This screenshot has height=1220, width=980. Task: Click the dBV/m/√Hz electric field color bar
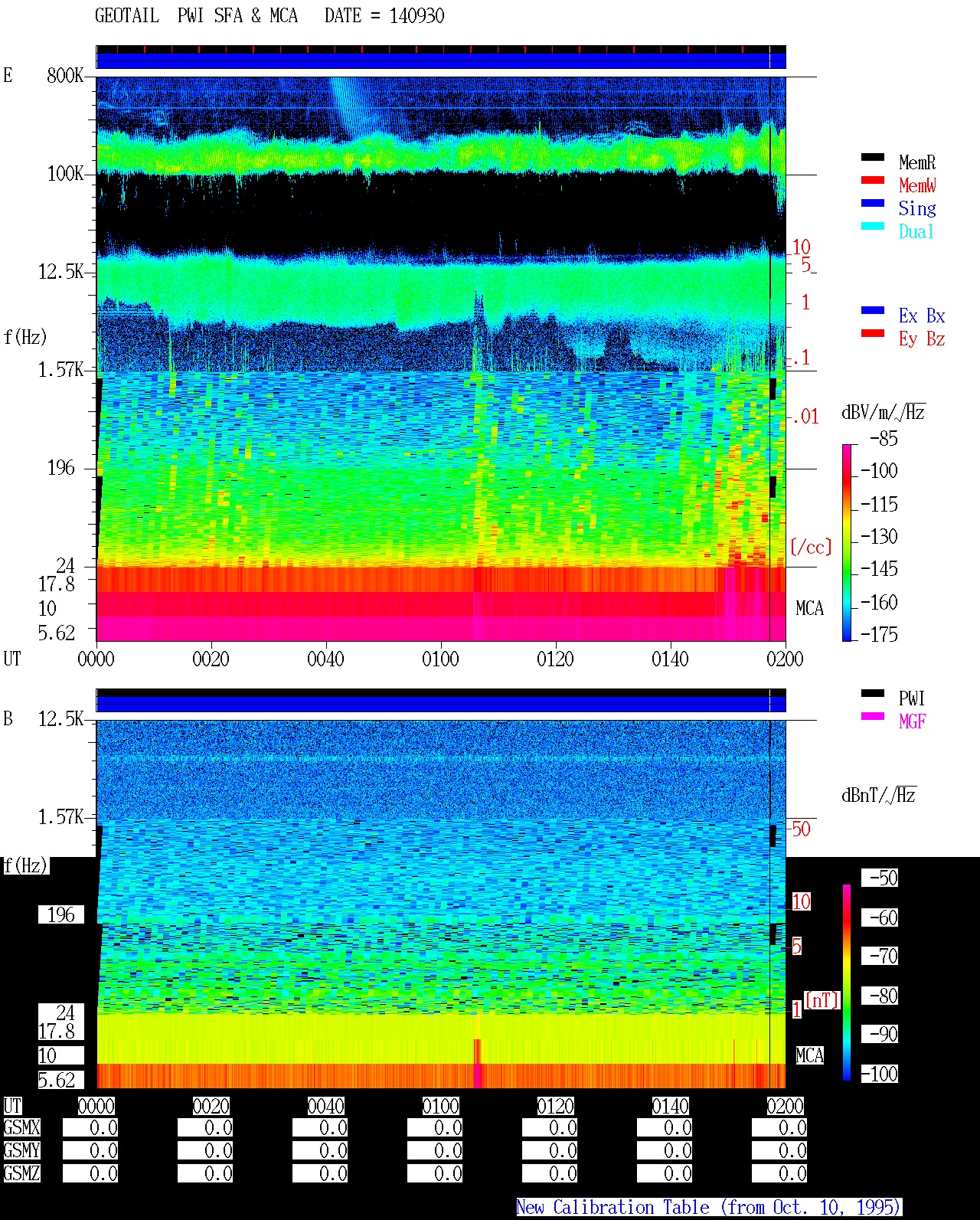[x=847, y=542]
